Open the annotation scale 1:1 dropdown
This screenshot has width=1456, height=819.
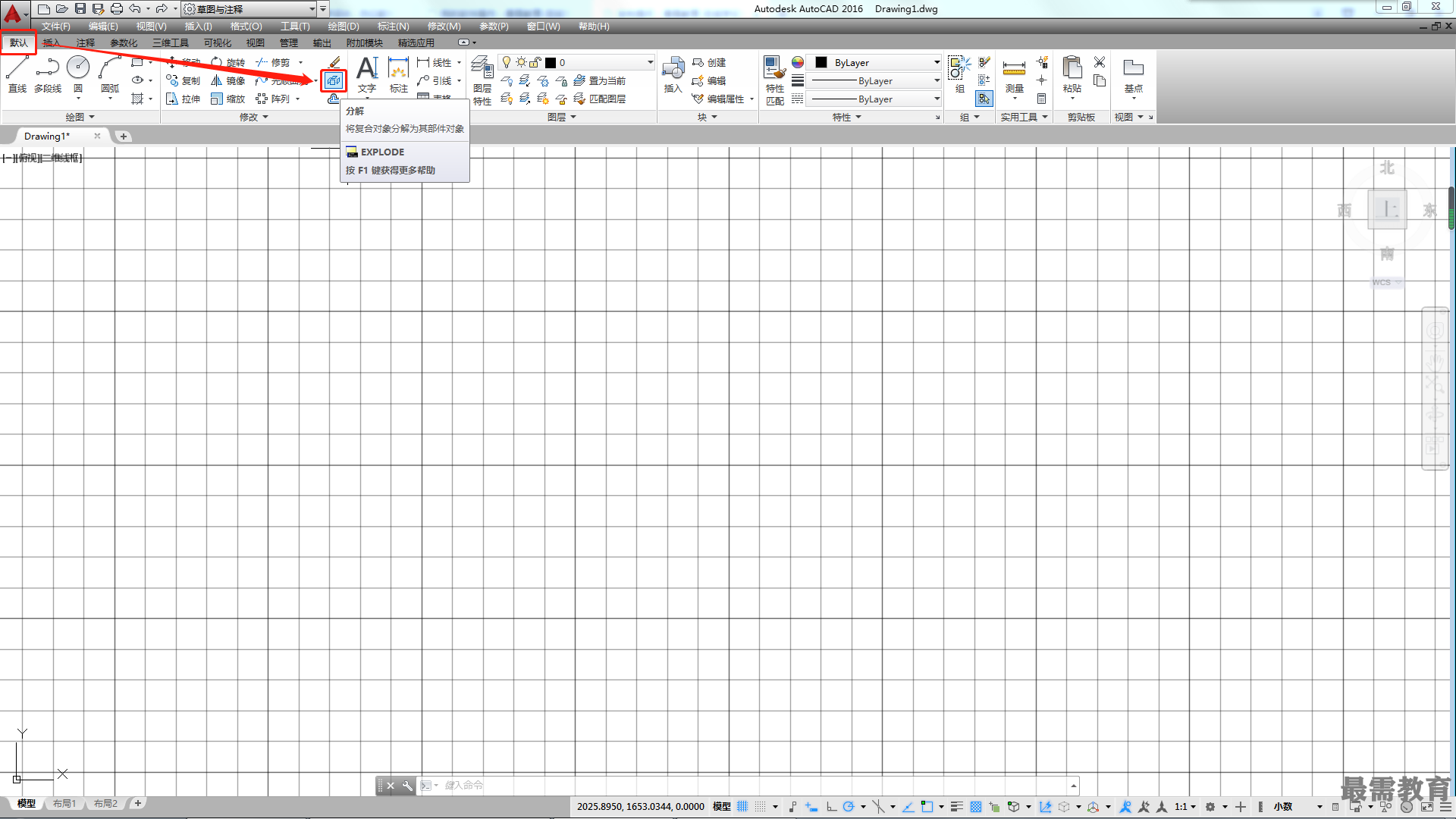pos(1186,807)
